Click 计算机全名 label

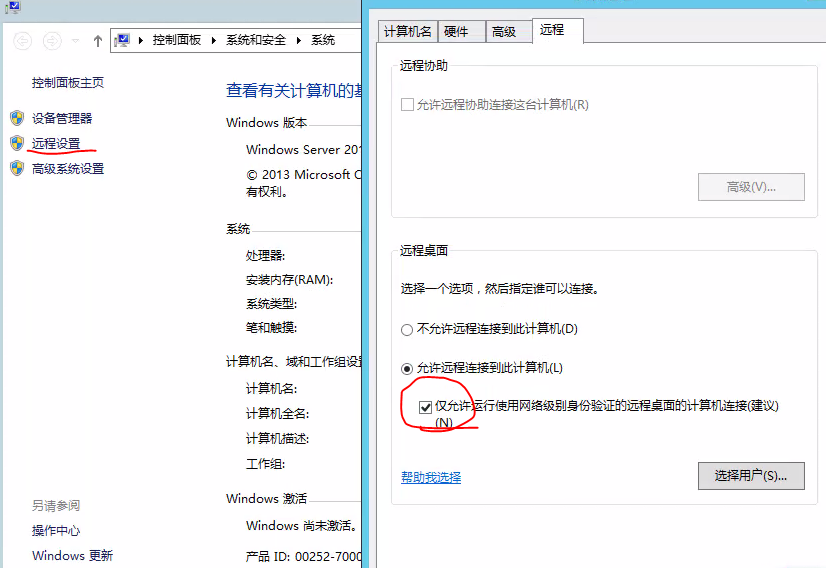click(277, 414)
